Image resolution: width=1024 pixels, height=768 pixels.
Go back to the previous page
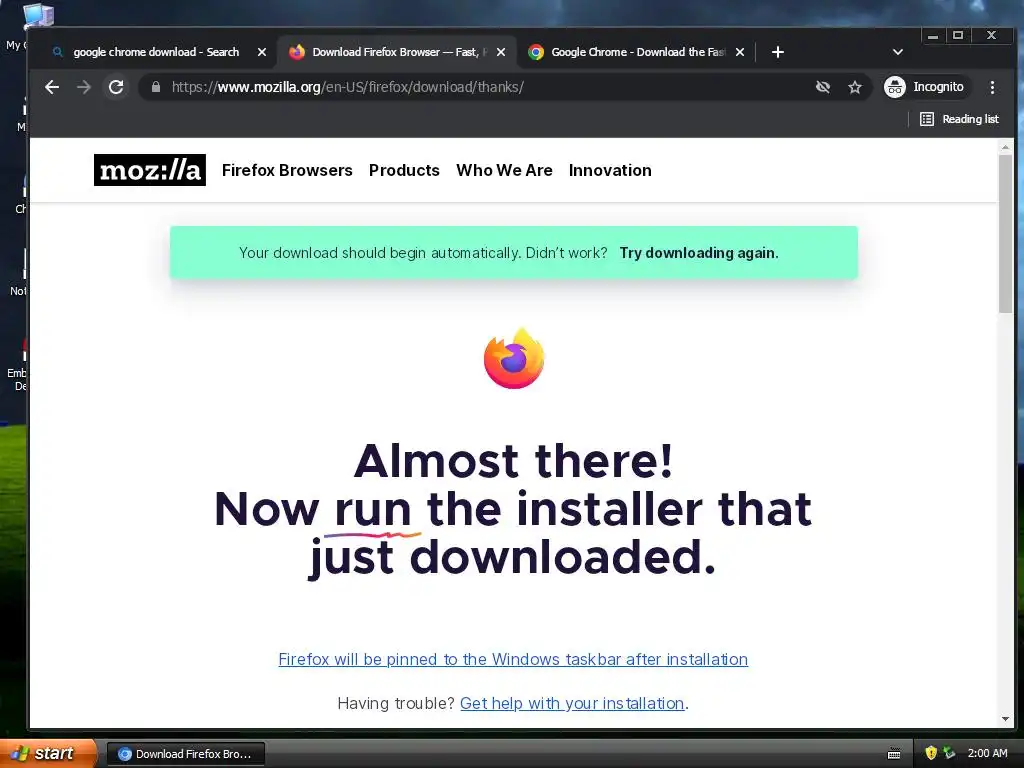pyautogui.click(x=52, y=87)
